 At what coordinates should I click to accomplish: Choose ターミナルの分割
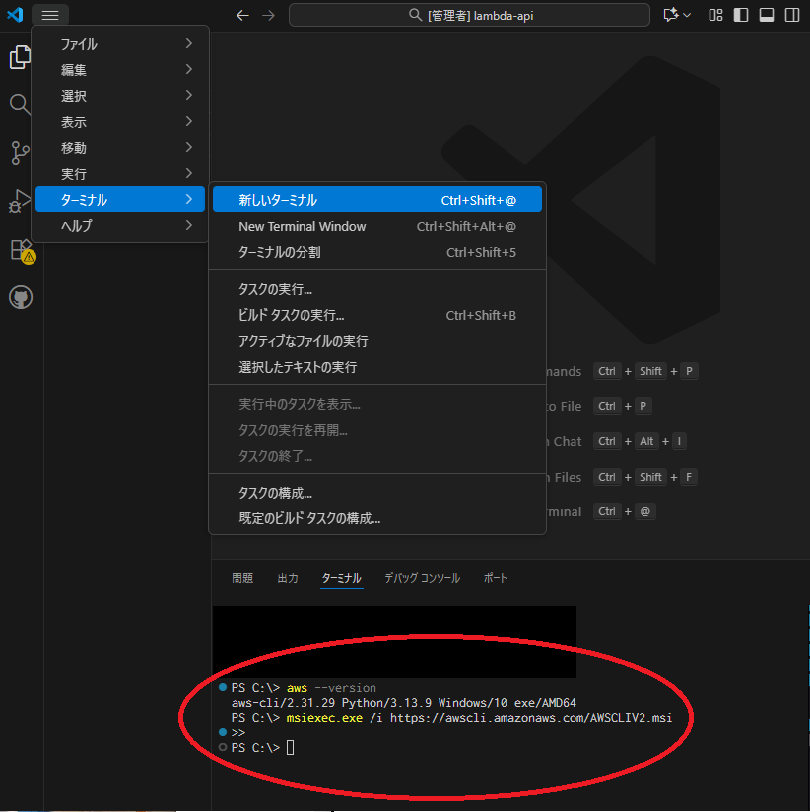tap(377, 252)
